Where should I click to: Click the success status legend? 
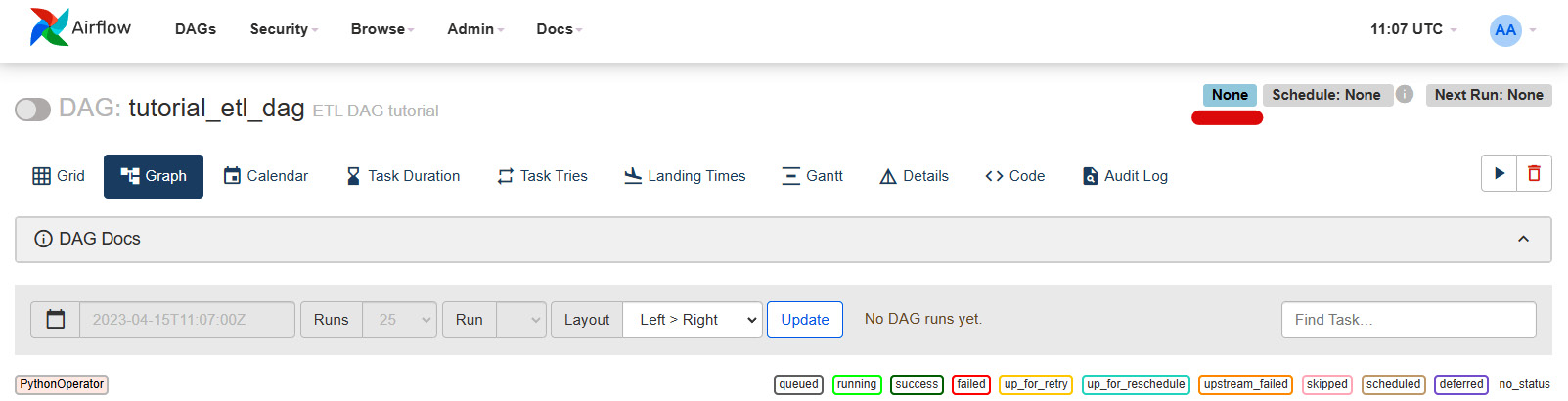(917, 384)
